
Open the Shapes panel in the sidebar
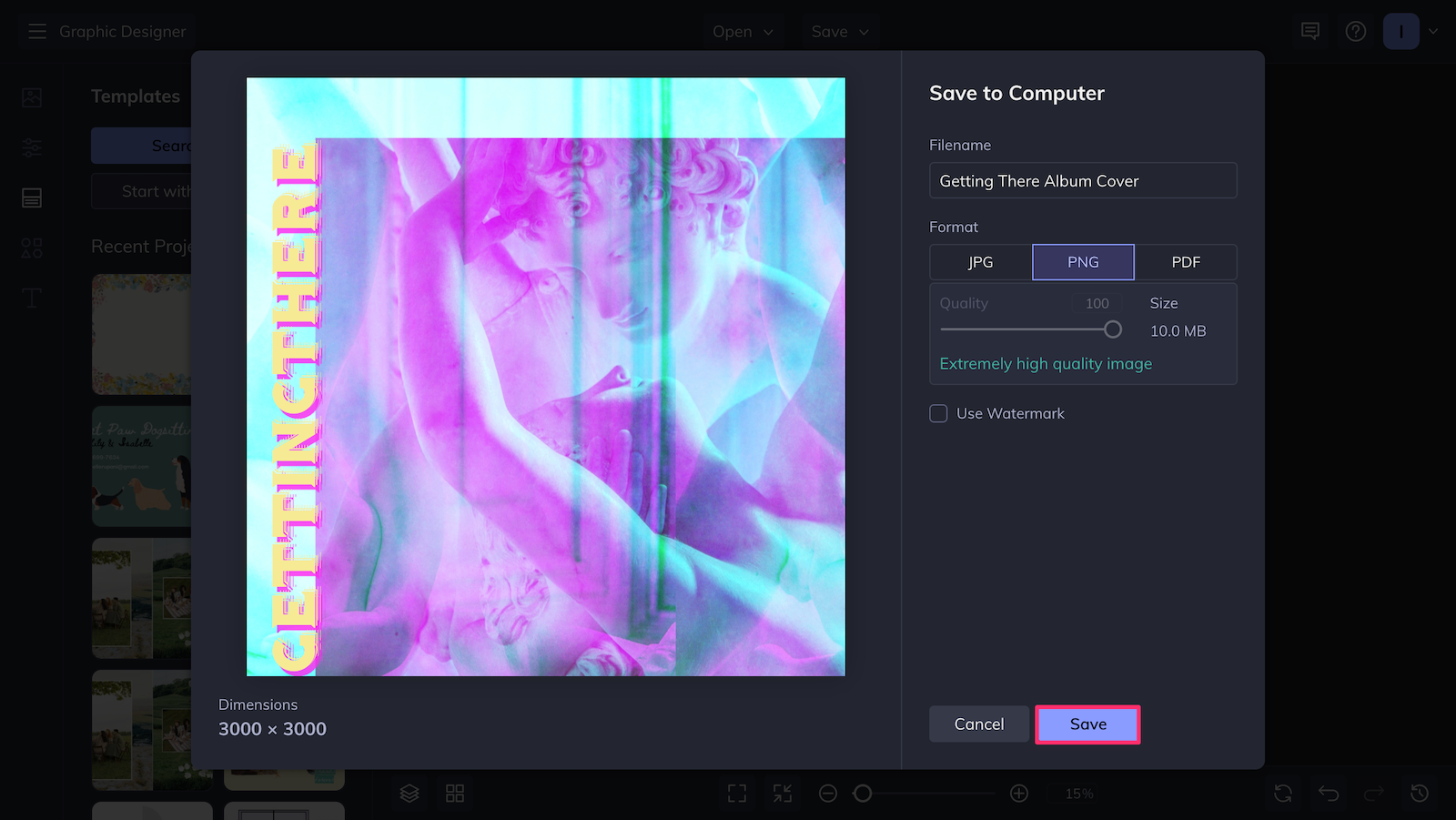[x=31, y=248]
